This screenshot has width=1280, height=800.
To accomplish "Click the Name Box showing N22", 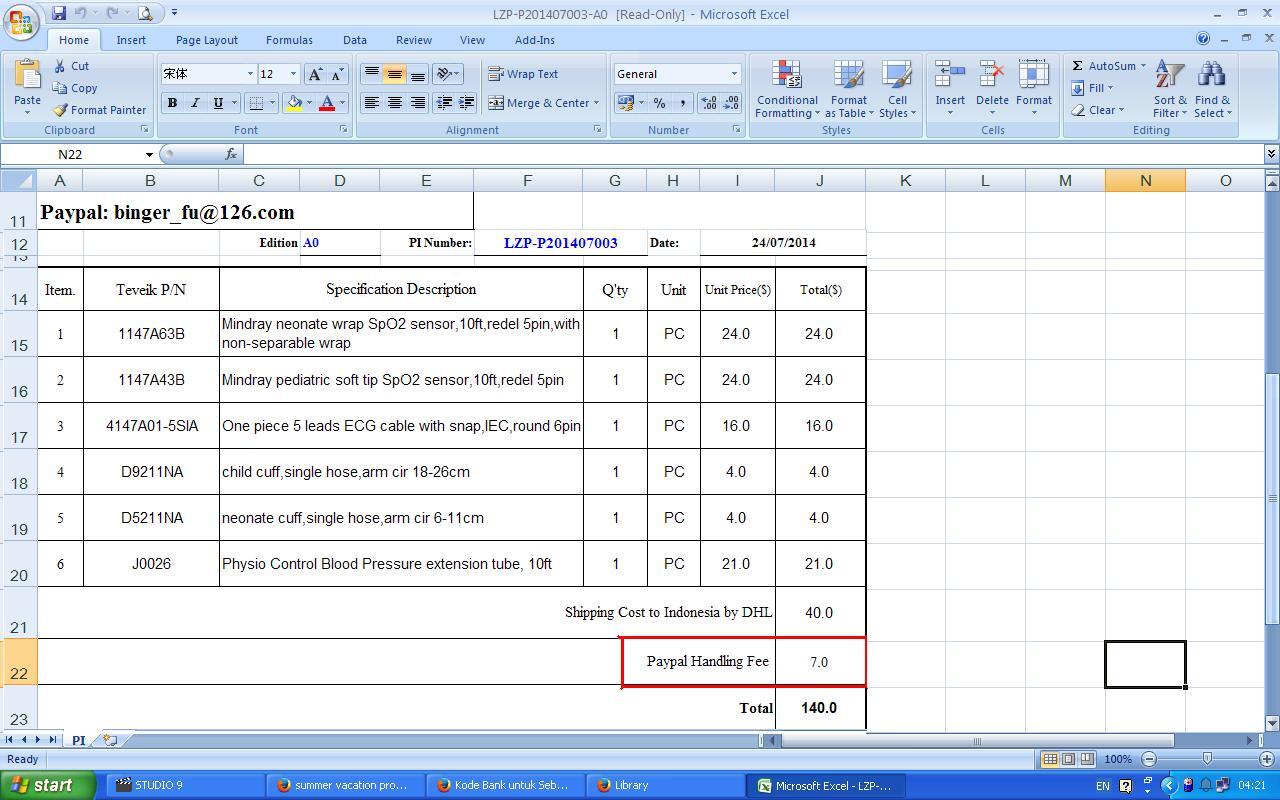I will [x=78, y=154].
